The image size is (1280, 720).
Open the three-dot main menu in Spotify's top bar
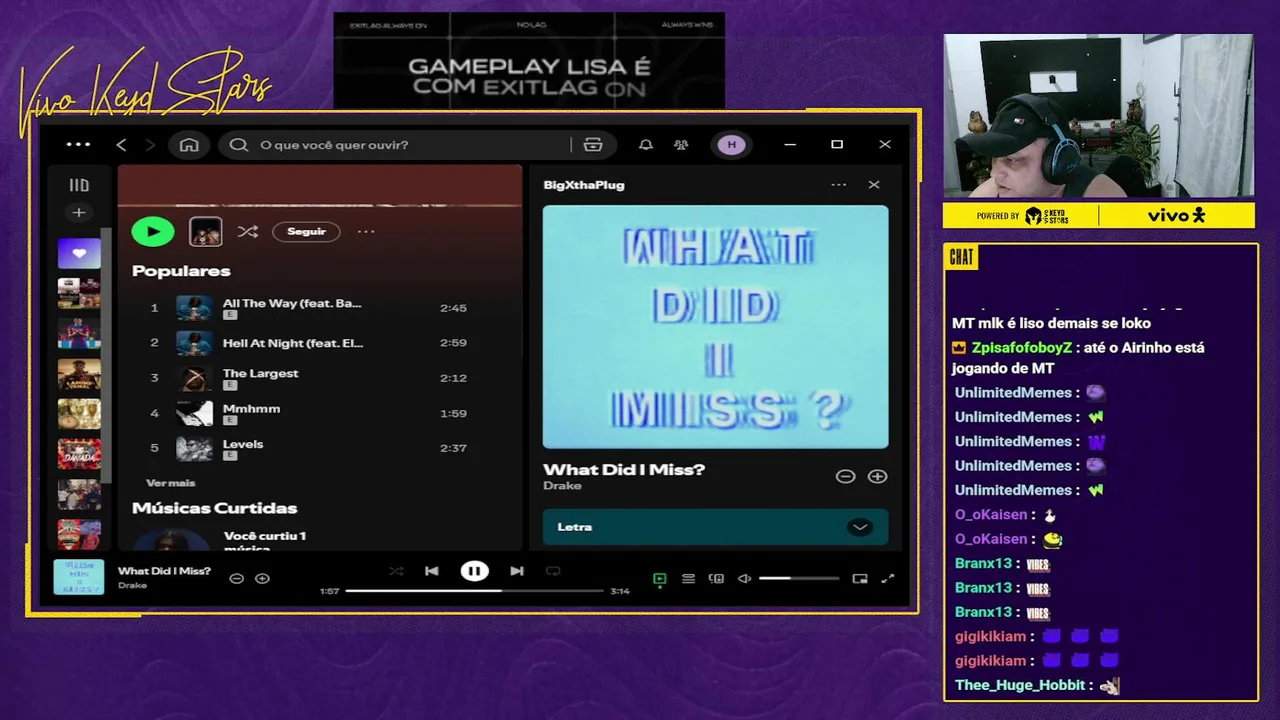[78, 145]
